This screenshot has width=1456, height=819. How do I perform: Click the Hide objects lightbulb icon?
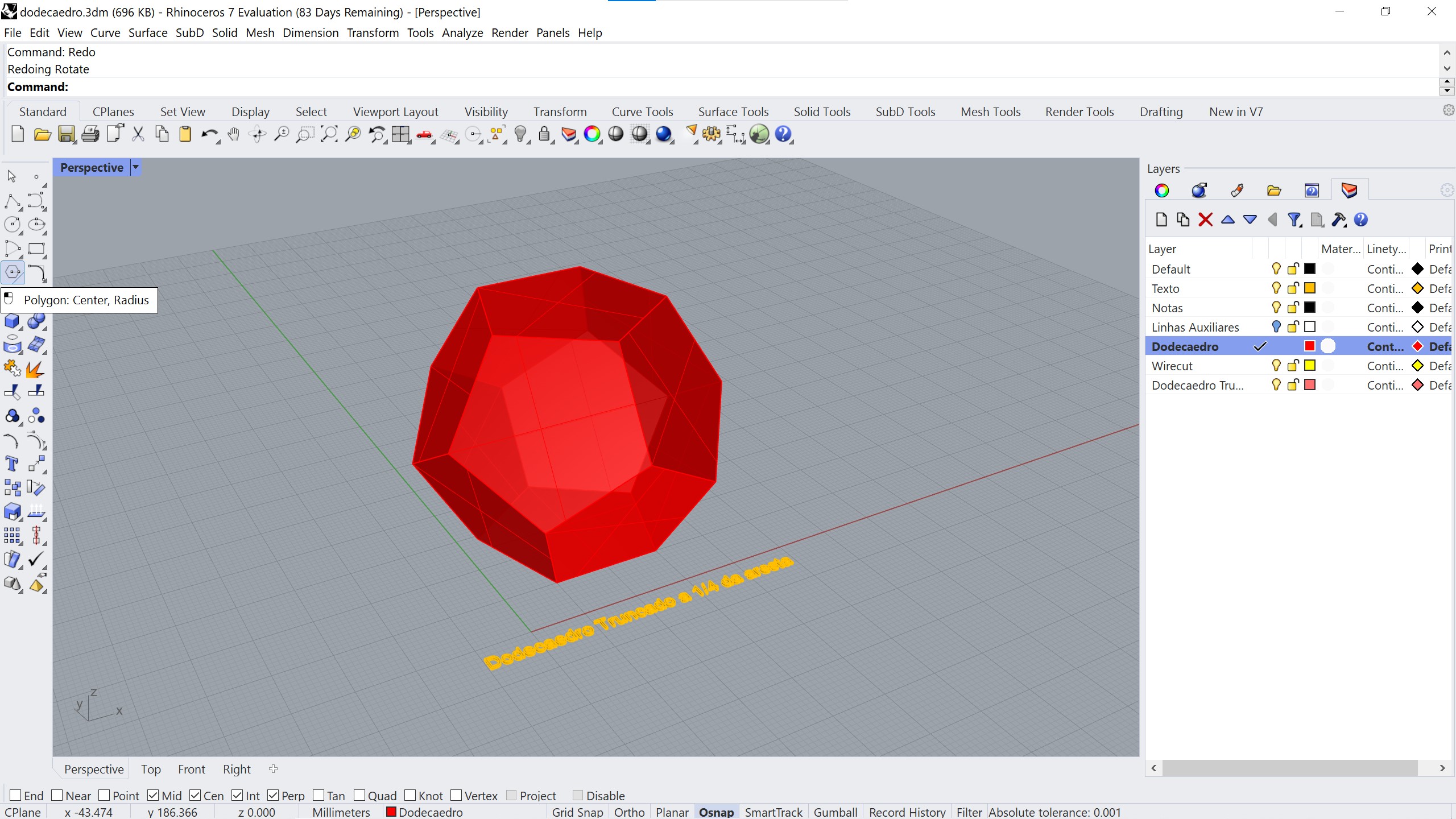tap(520, 134)
